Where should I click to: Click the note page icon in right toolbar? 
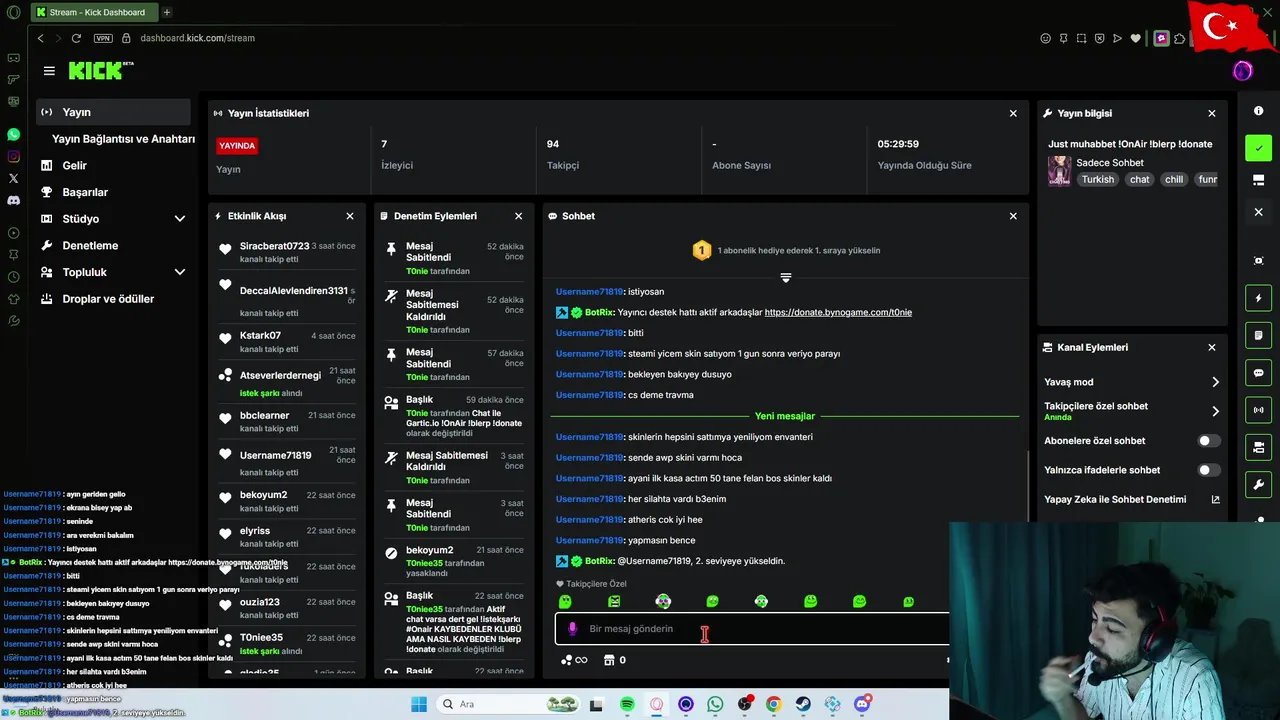tap(1258, 335)
